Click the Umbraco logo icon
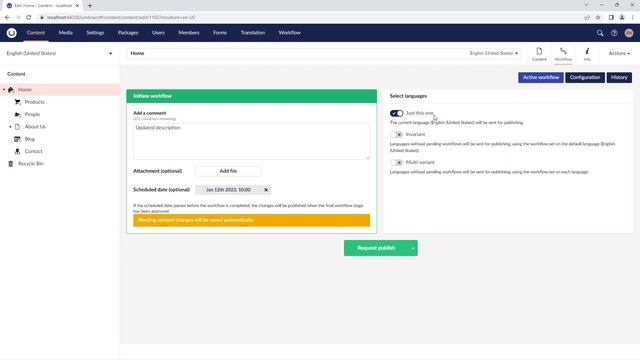640x360 pixels. coord(11,33)
